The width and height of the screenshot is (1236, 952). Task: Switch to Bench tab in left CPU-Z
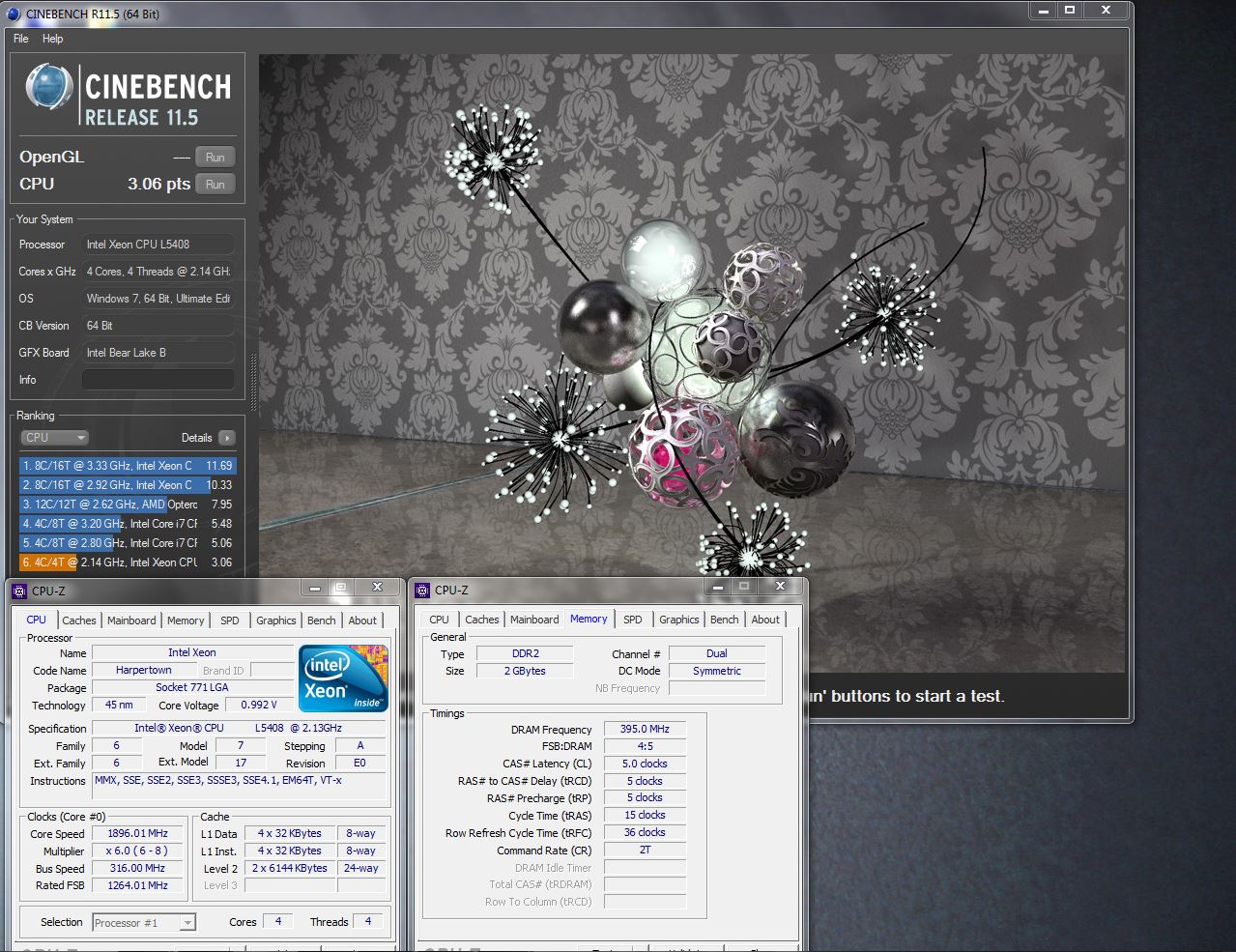(322, 620)
